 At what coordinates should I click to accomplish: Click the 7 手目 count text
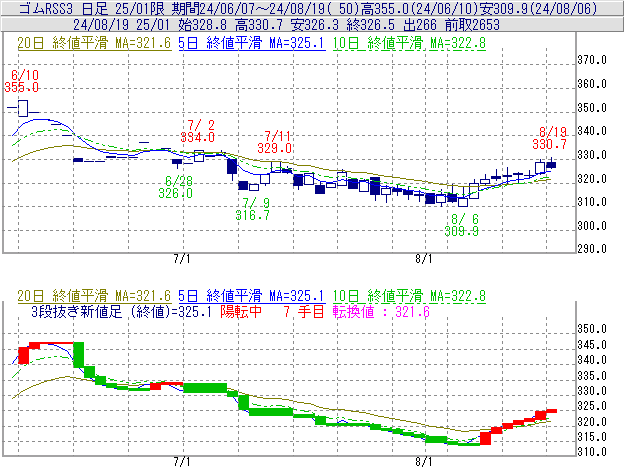click(304, 311)
